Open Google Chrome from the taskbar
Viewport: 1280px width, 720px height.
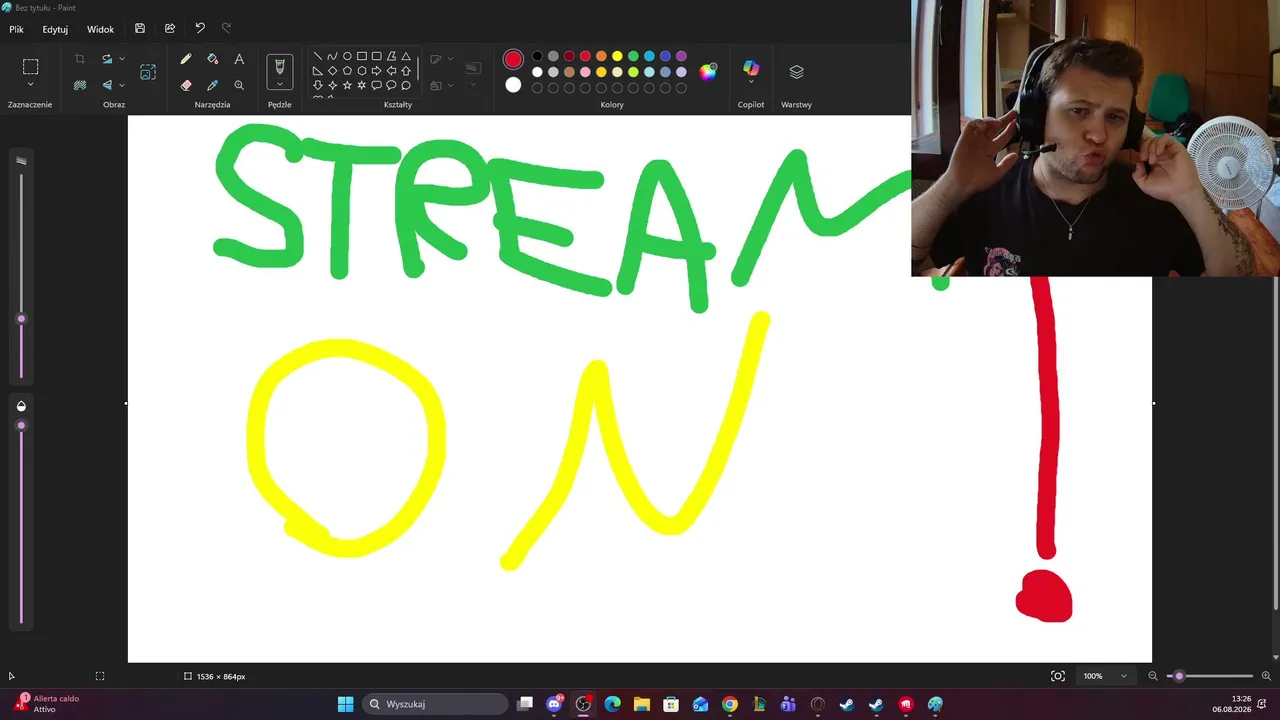click(730, 704)
